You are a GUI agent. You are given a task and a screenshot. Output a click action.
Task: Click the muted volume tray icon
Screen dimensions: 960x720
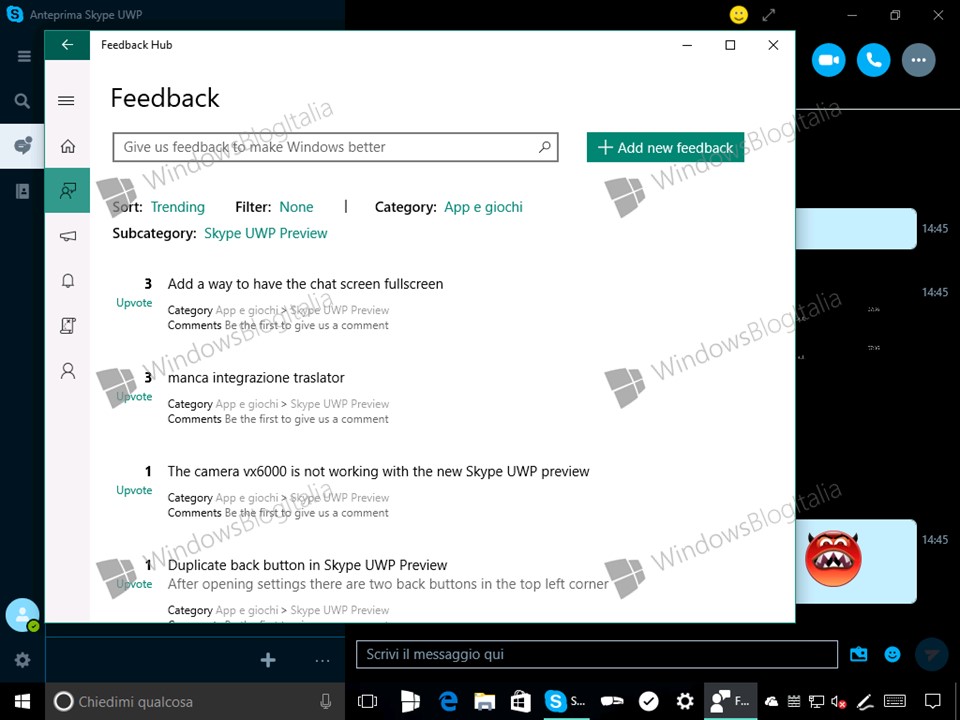coord(839,702)
